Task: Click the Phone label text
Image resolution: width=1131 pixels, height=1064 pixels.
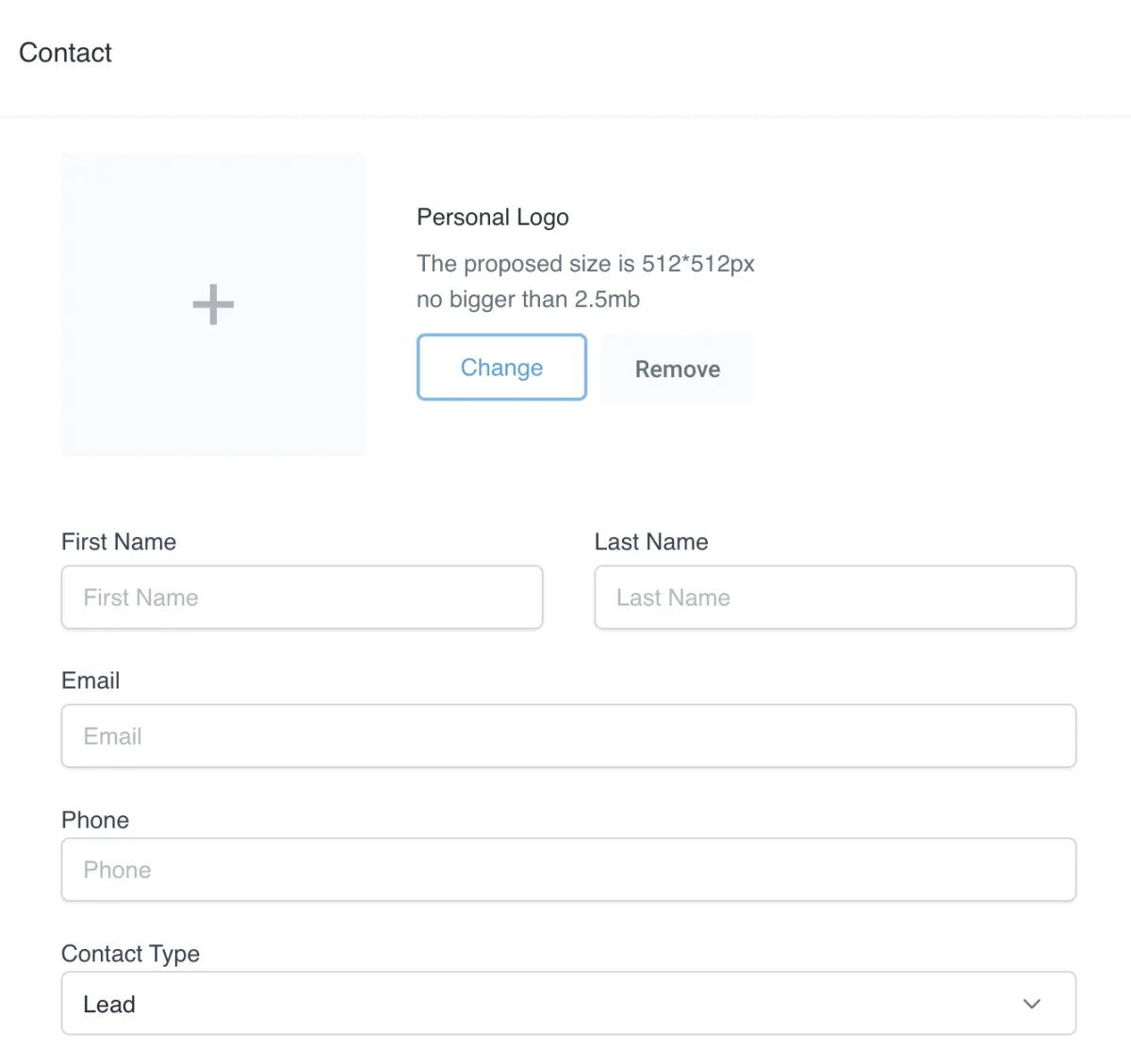Action: [x=95, y=820]
